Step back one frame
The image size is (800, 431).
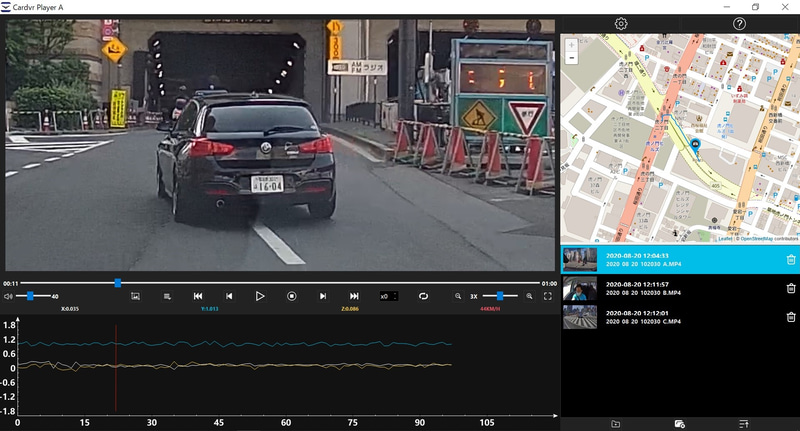(229, 296)
